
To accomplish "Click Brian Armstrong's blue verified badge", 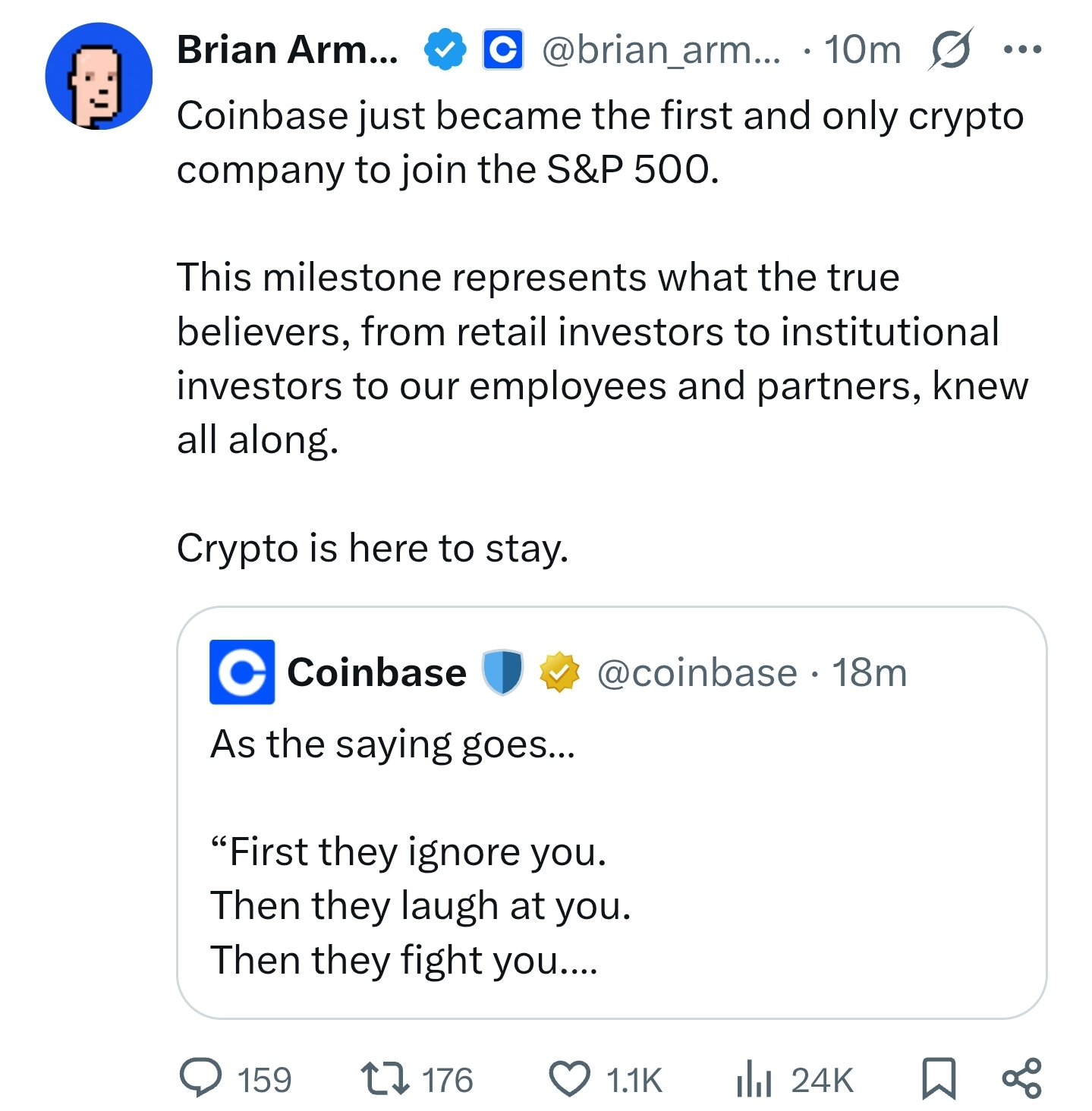I will [x=445, y=50].
